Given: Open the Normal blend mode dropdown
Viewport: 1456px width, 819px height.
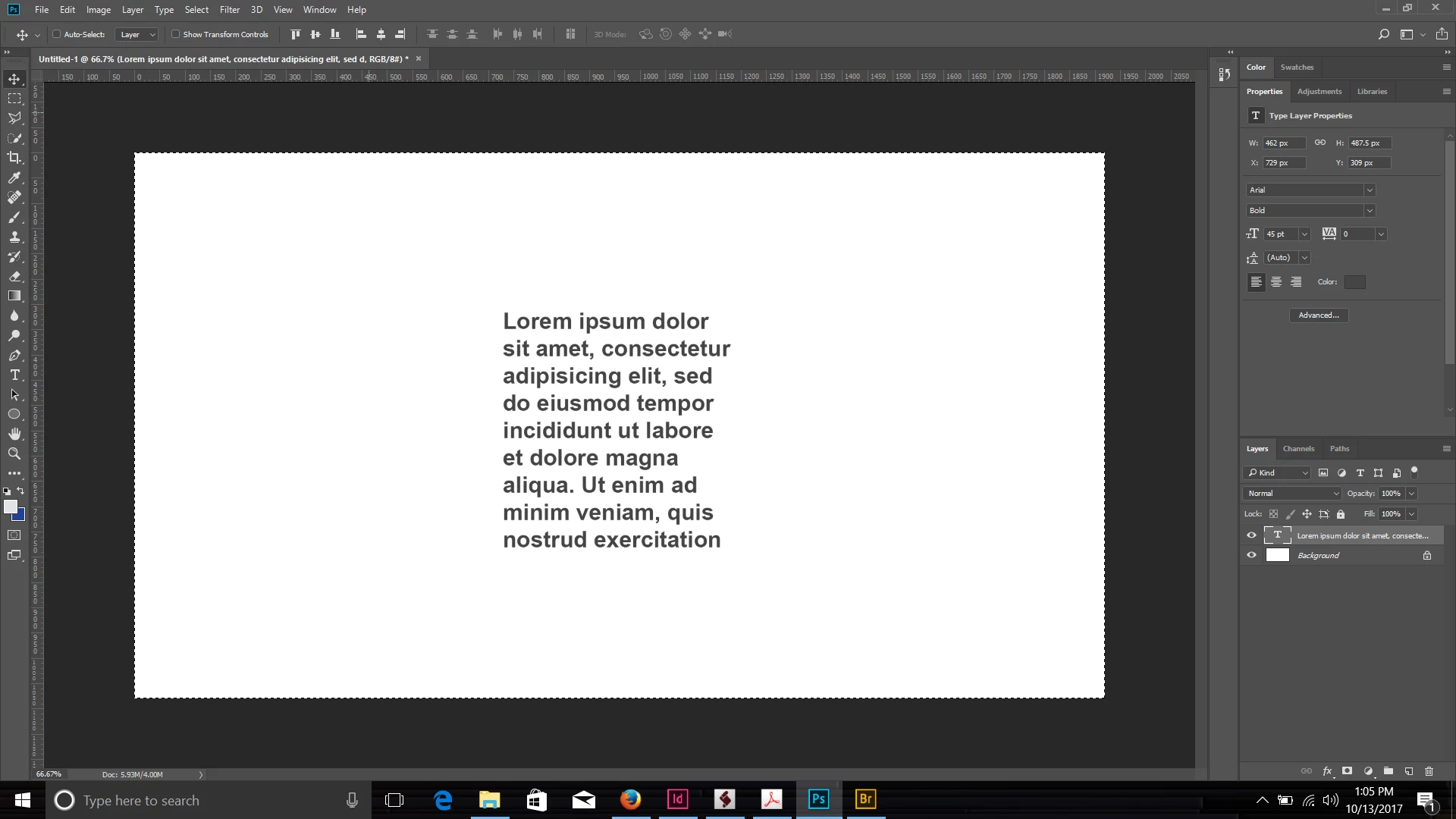Looking at the screenshot, I should coord(1291,494).
